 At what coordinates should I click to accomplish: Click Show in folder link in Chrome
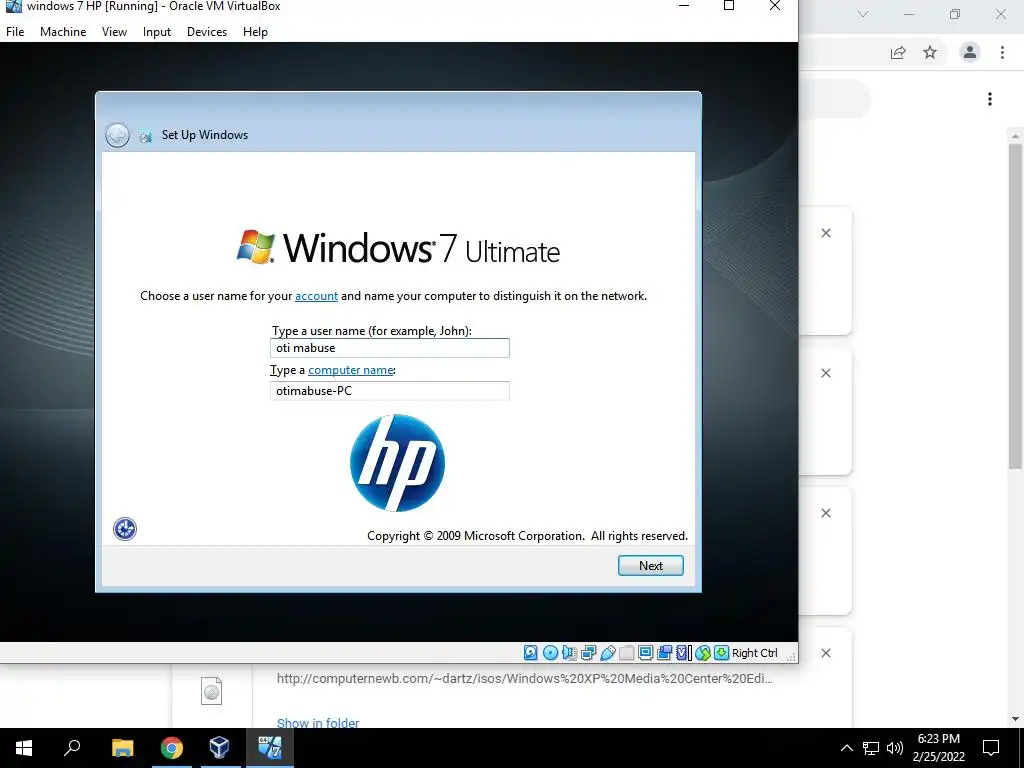tap(318, 723)
